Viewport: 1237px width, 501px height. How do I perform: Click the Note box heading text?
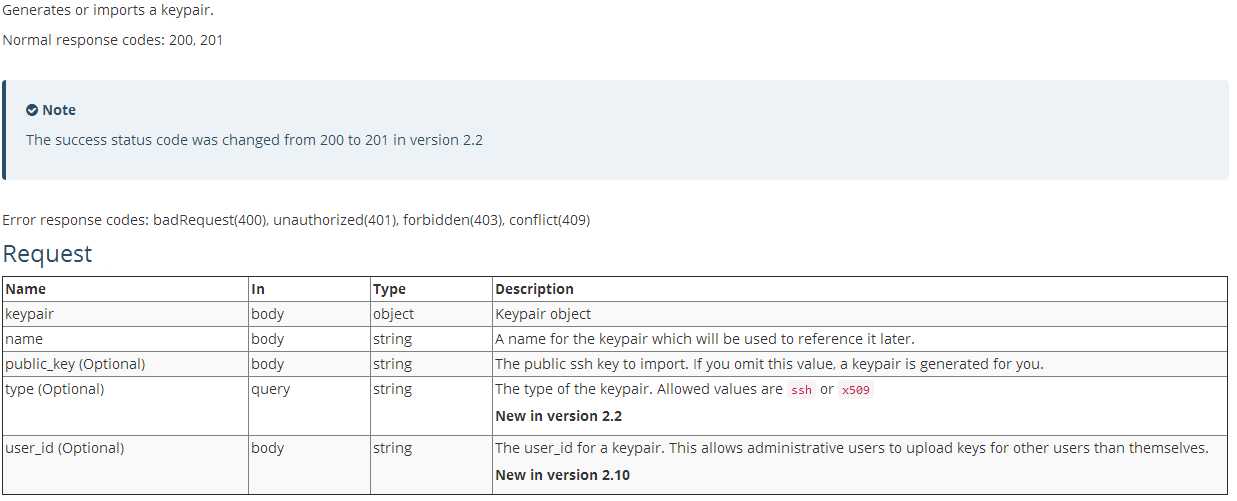[59, 110]
